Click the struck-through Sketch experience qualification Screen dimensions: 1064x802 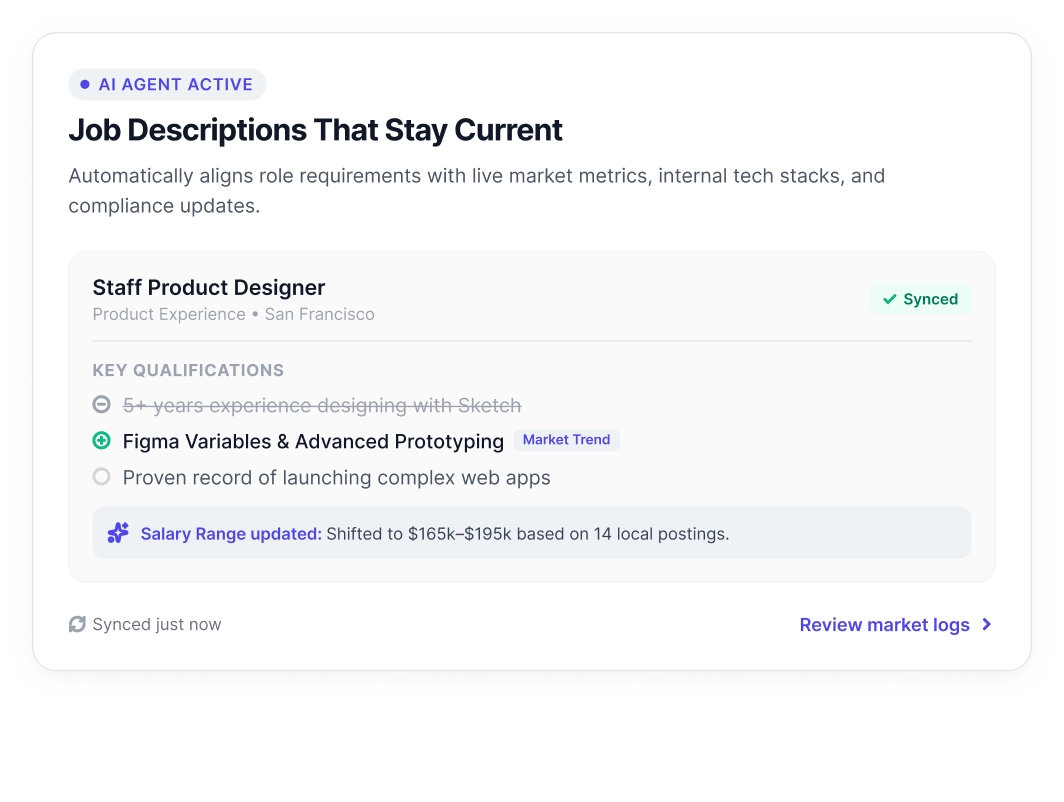322,406
